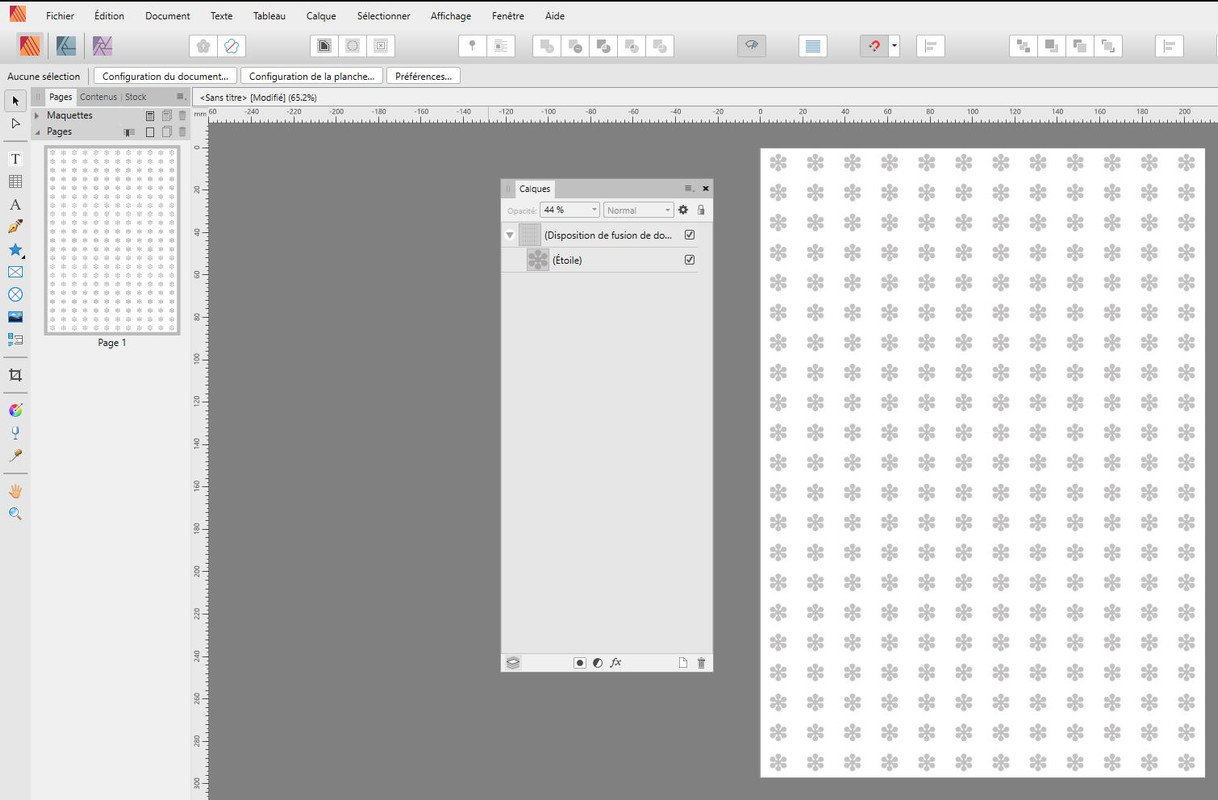
Task: Select the Artistic Text tool
Action: (x=15, y=204)
